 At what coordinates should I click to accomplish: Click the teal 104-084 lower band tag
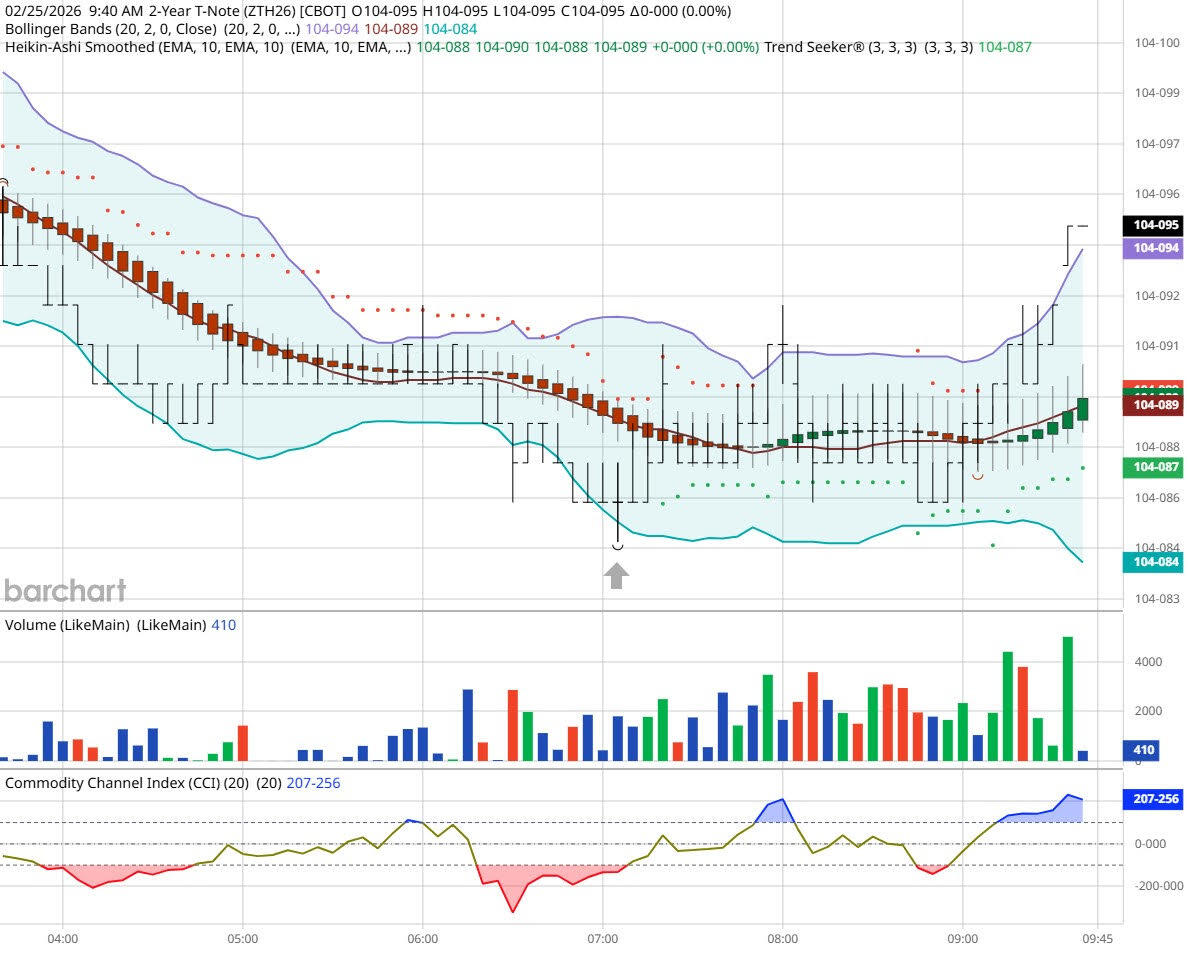coord(1153,562)
